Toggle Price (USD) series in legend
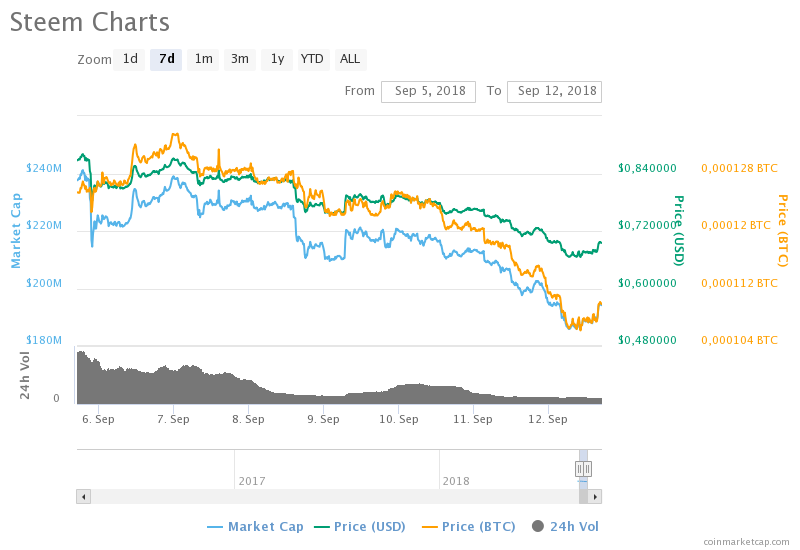The width and height of the screenshot is (800, 550). click(x=360, y=527)
